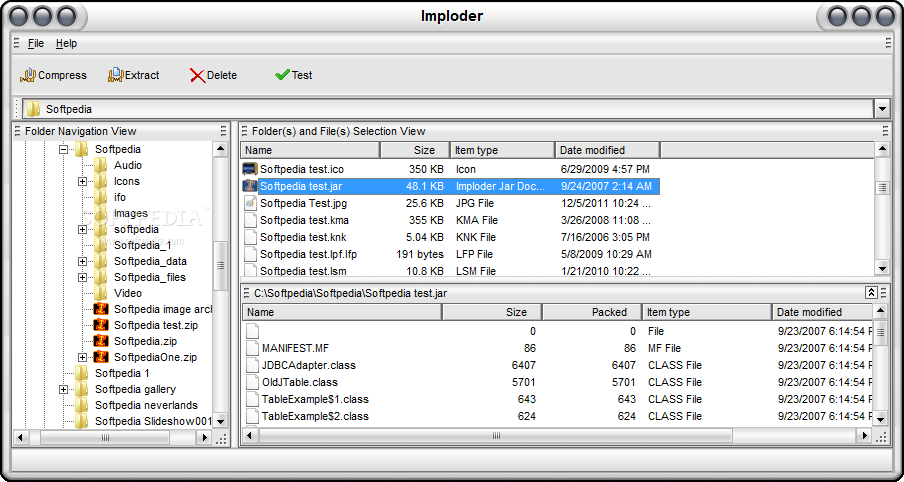
Task: Expand the lowercase softpedia folder node
Action: tap(82, 229)
